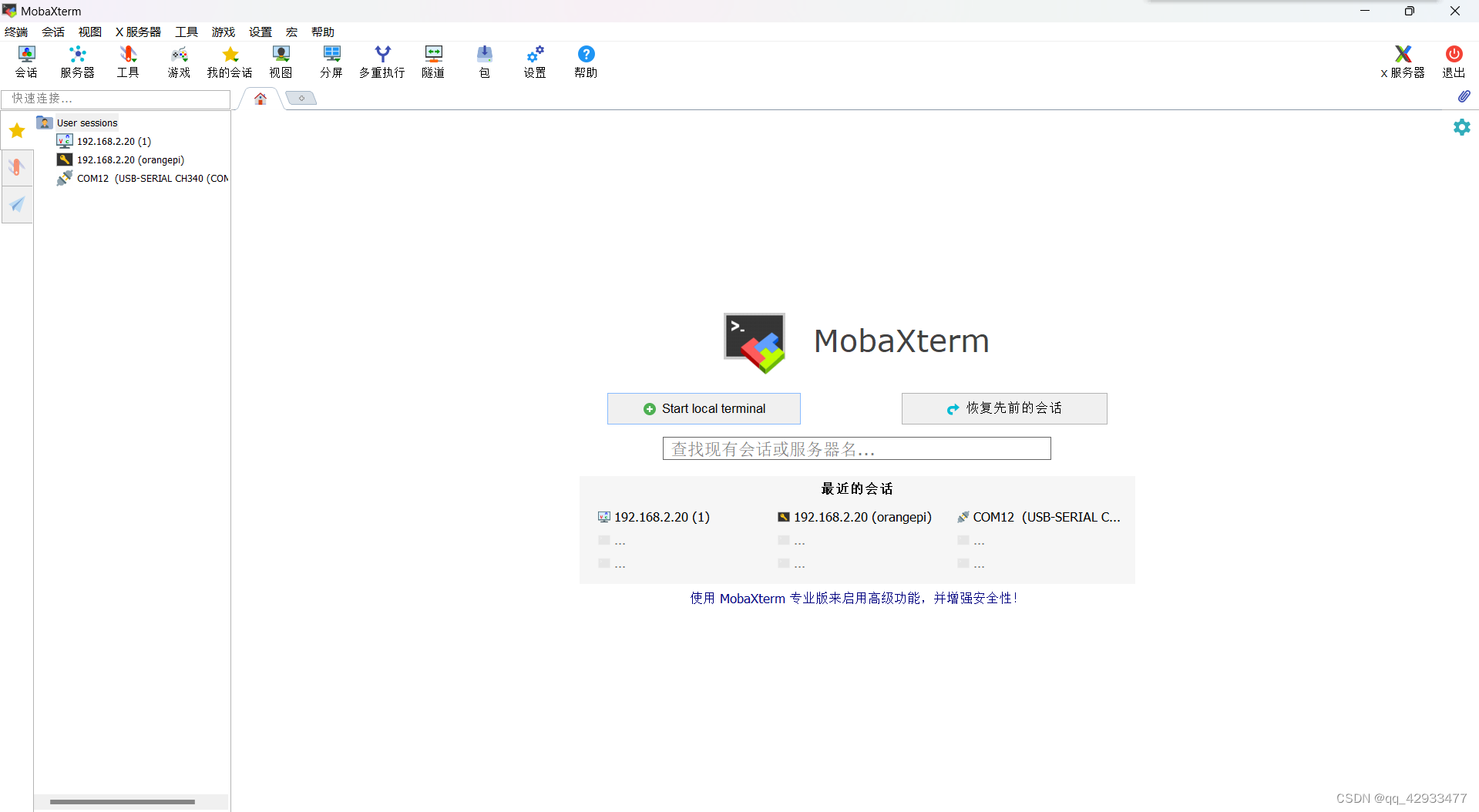
Task: Open a new tab with plus button
Action: pyautogui.click(x=301, y=98)
